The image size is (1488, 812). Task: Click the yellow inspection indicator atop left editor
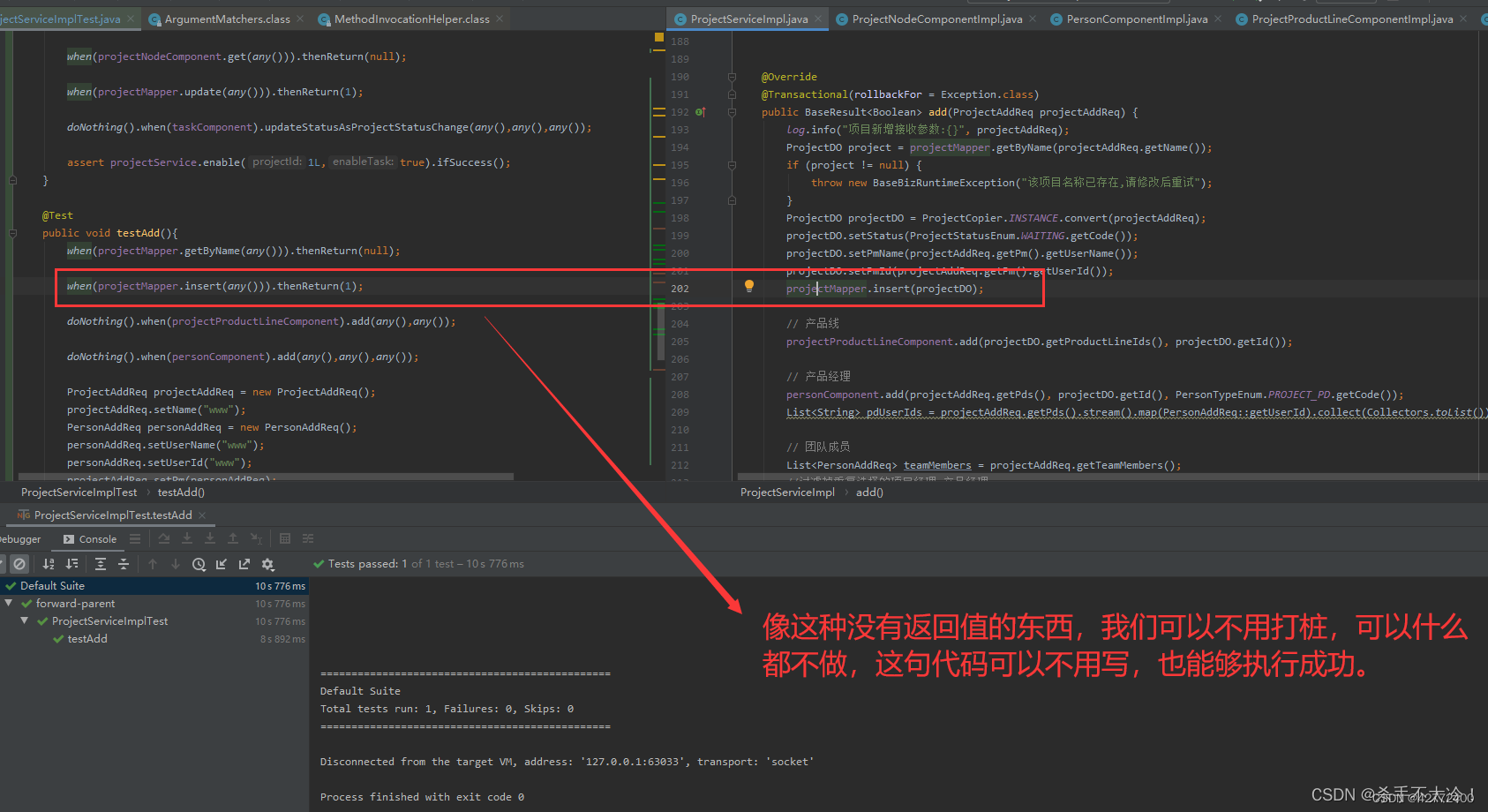[x=659, y=38]
